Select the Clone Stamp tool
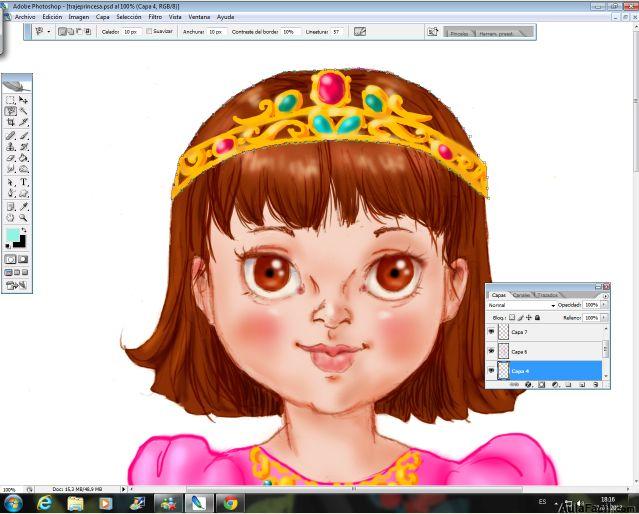Viewport: 639px width, 514px height. click(10, 147)
